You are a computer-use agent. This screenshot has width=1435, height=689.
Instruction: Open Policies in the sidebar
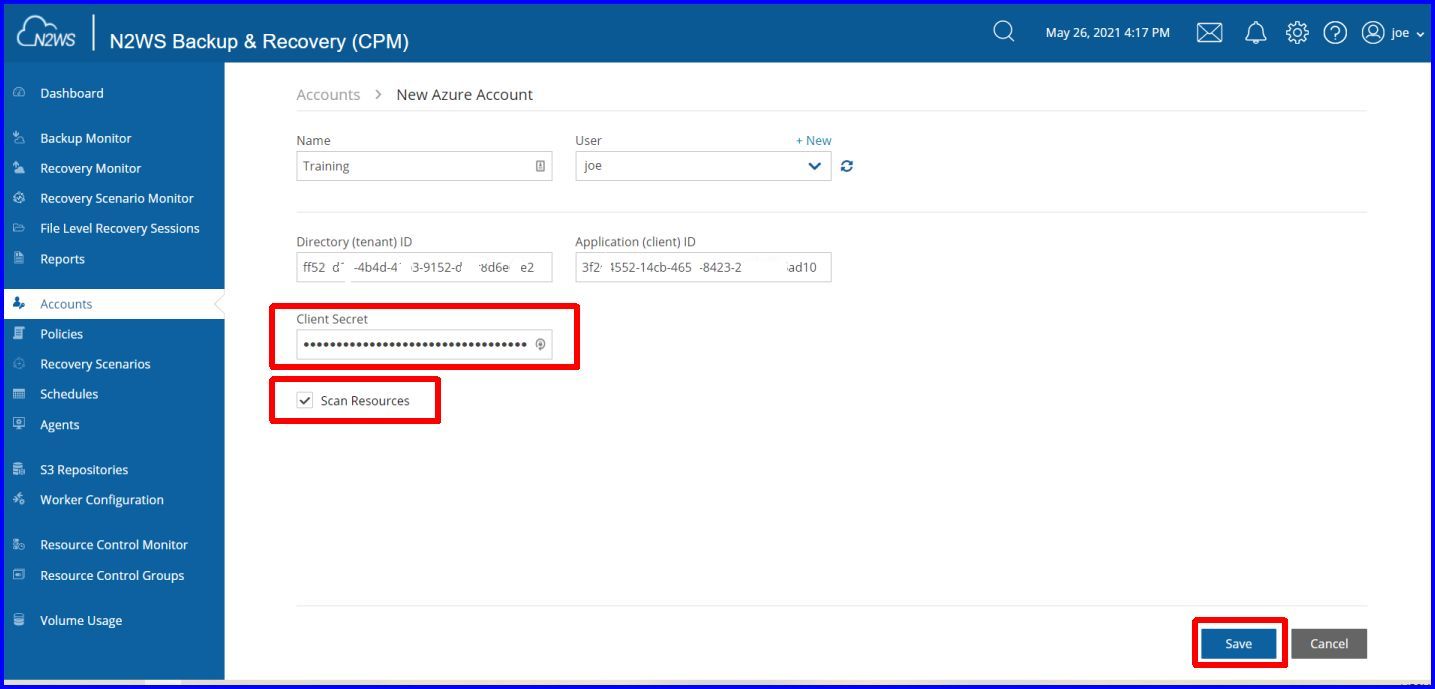62,334
